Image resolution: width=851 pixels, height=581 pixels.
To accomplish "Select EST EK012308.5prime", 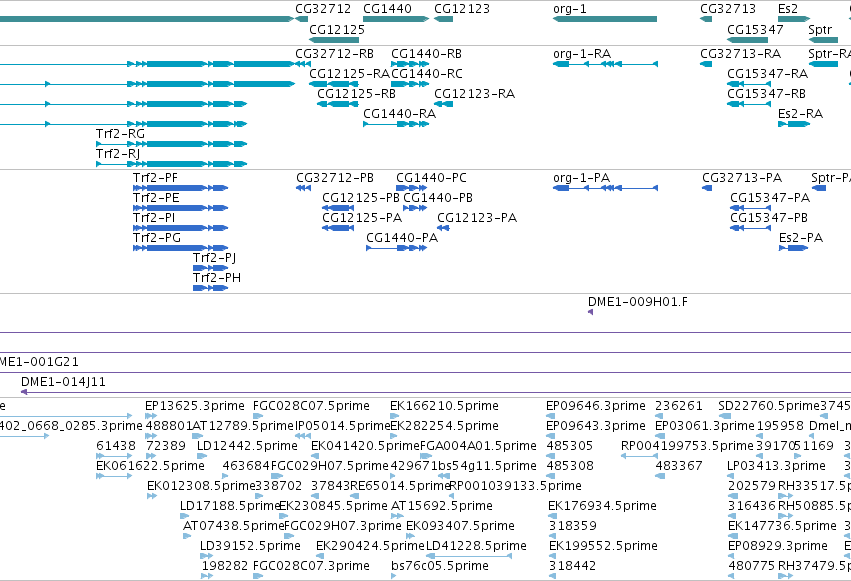I will (152, 496).
